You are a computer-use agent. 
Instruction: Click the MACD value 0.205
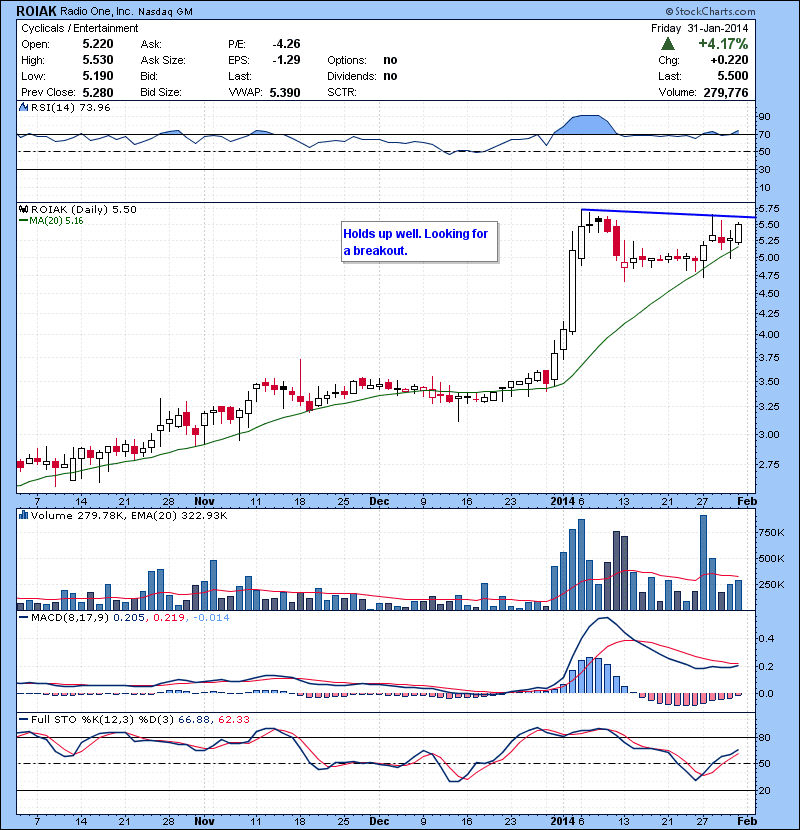point(129,617)
